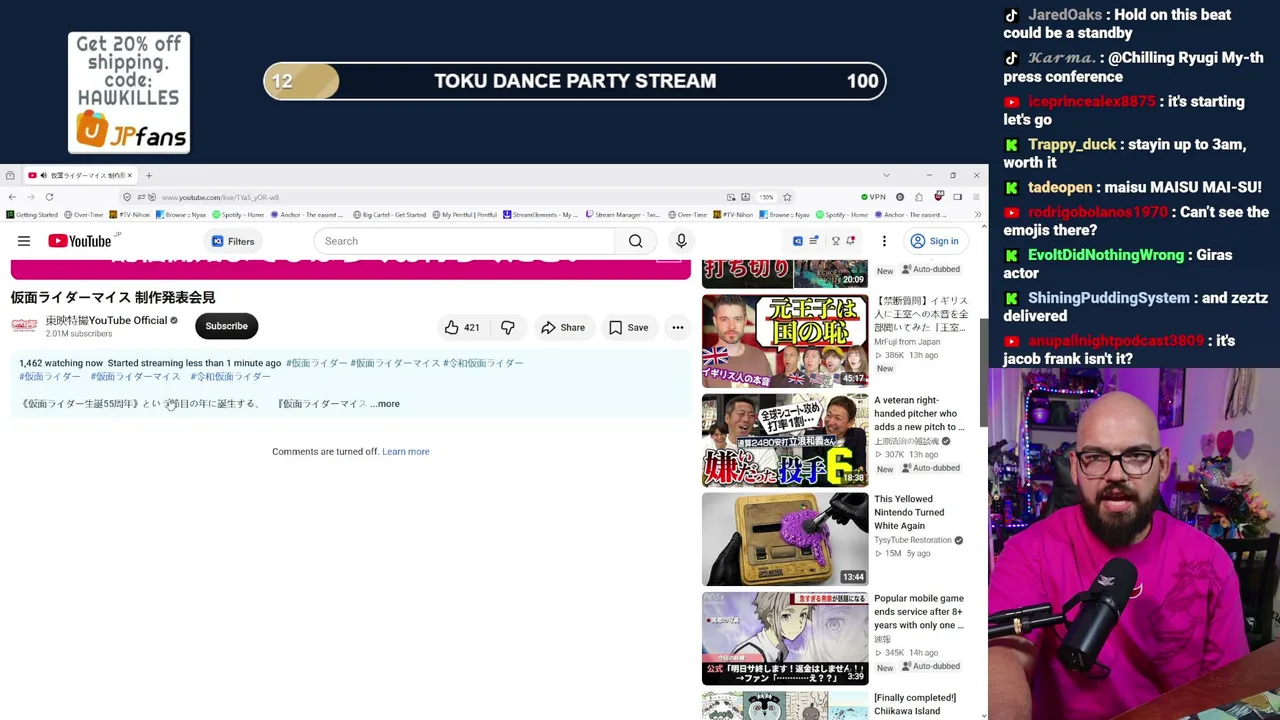Open the mobile game ends service thumbnail
1280x720 pixels.
coord(785,638)
